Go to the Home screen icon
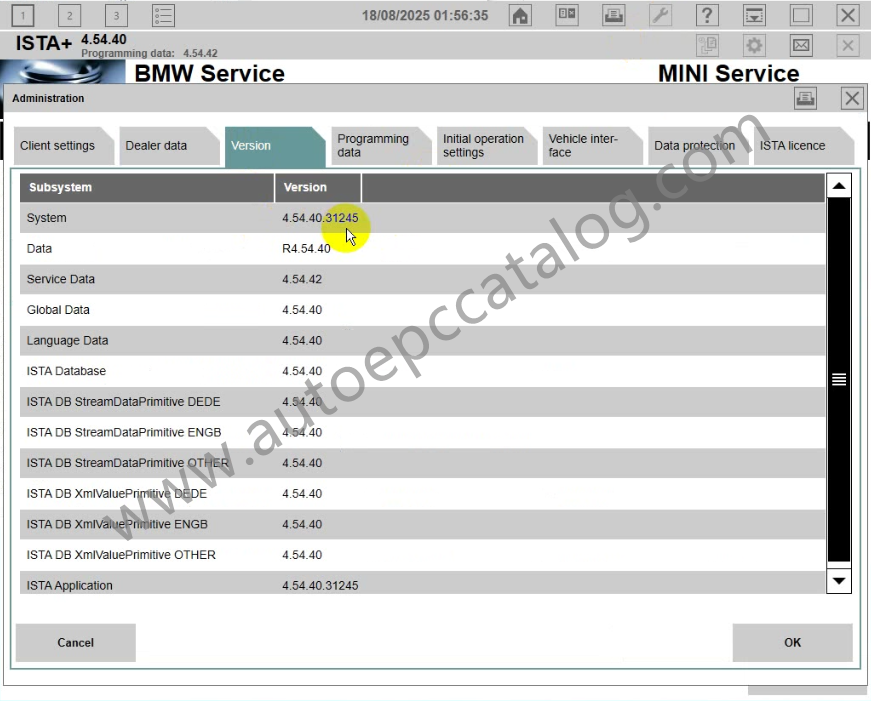Screen dimensions: 871x701 (x=520, y=15)
